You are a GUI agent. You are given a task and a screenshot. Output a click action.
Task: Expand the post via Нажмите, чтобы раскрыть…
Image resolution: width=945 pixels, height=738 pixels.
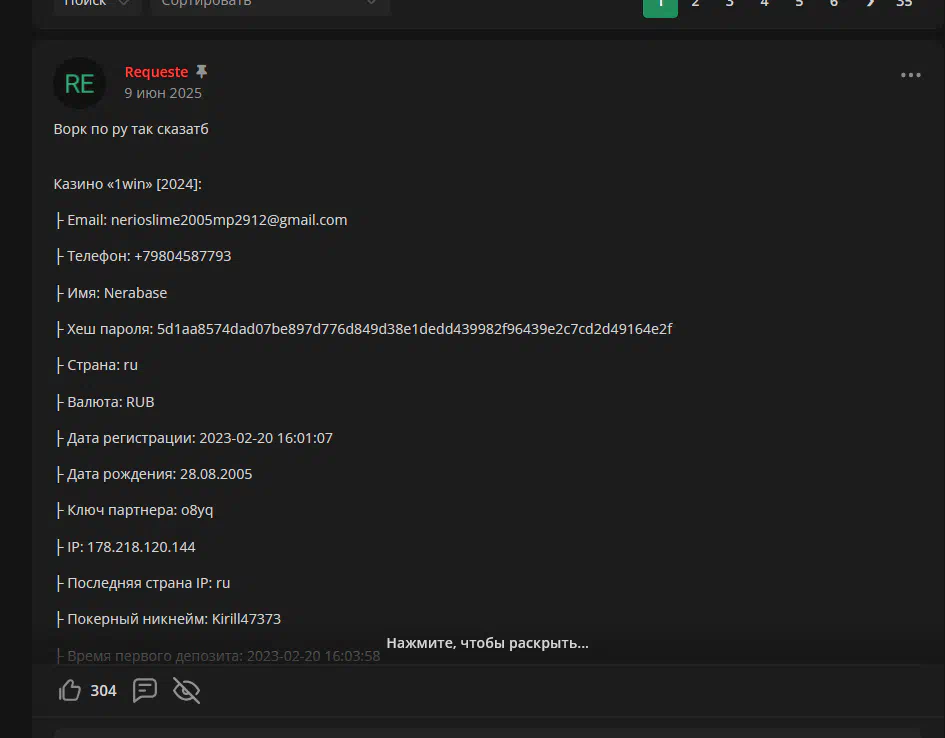click(x=487, y=643)
